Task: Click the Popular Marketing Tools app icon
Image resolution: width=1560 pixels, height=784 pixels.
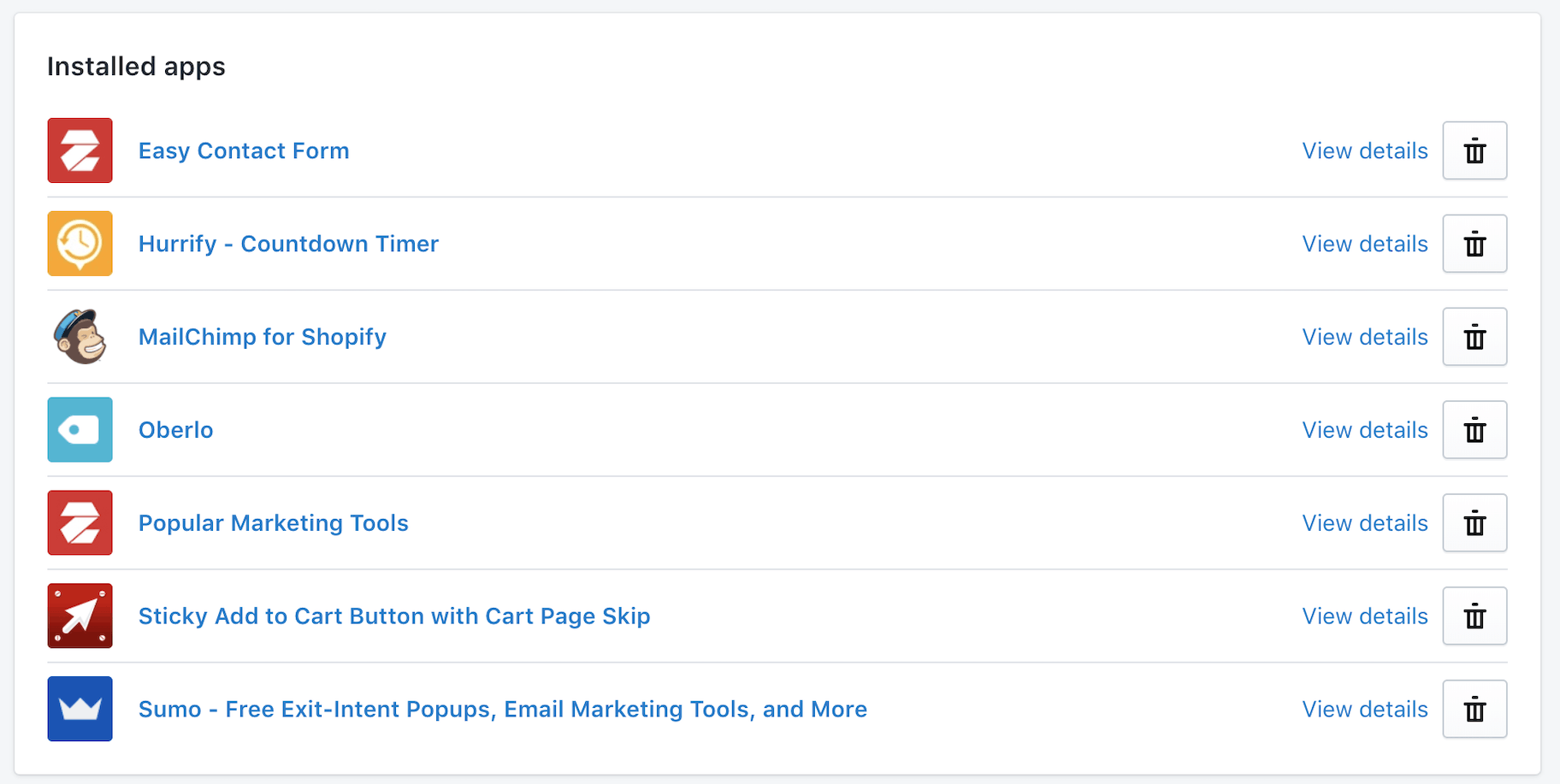Action: (x=80, y=523)
